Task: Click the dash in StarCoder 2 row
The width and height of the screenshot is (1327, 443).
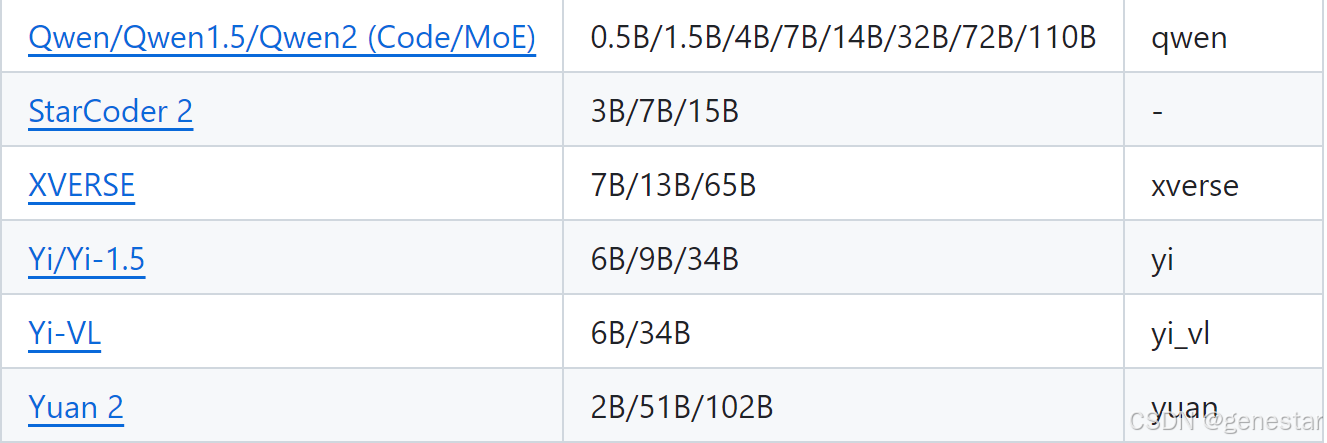Action: pos(1157,112)
